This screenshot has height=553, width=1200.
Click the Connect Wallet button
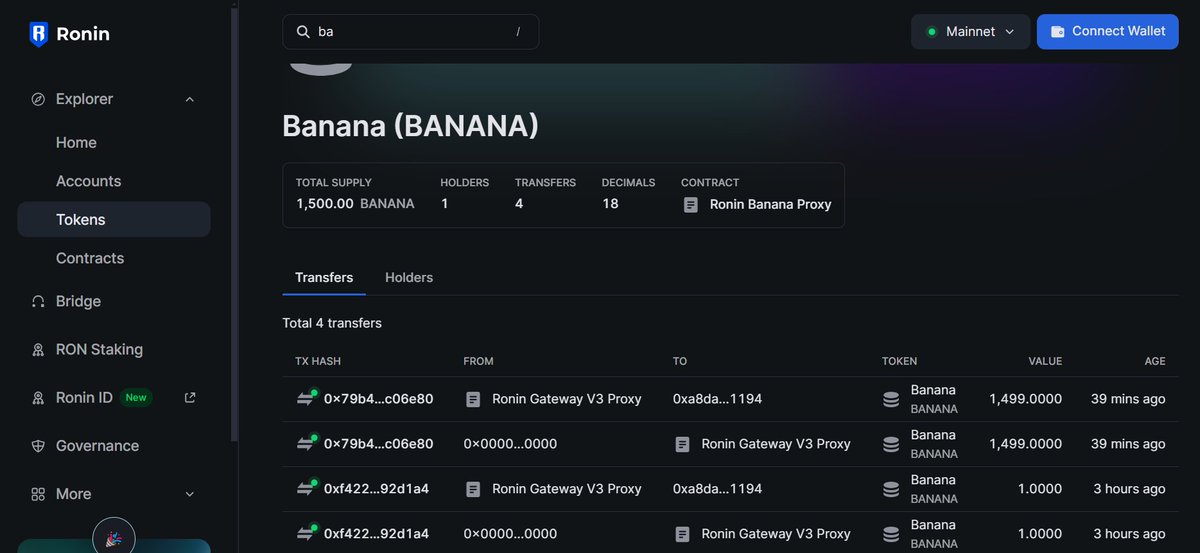point(1108,32)
